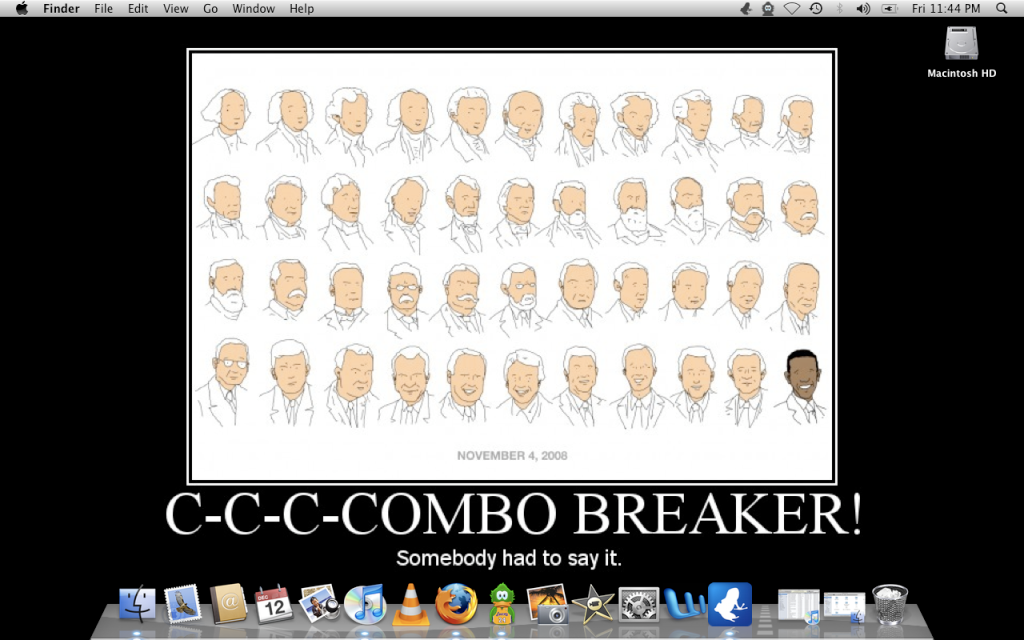
Task: Open the View menu
Action: tap(176, 8)
